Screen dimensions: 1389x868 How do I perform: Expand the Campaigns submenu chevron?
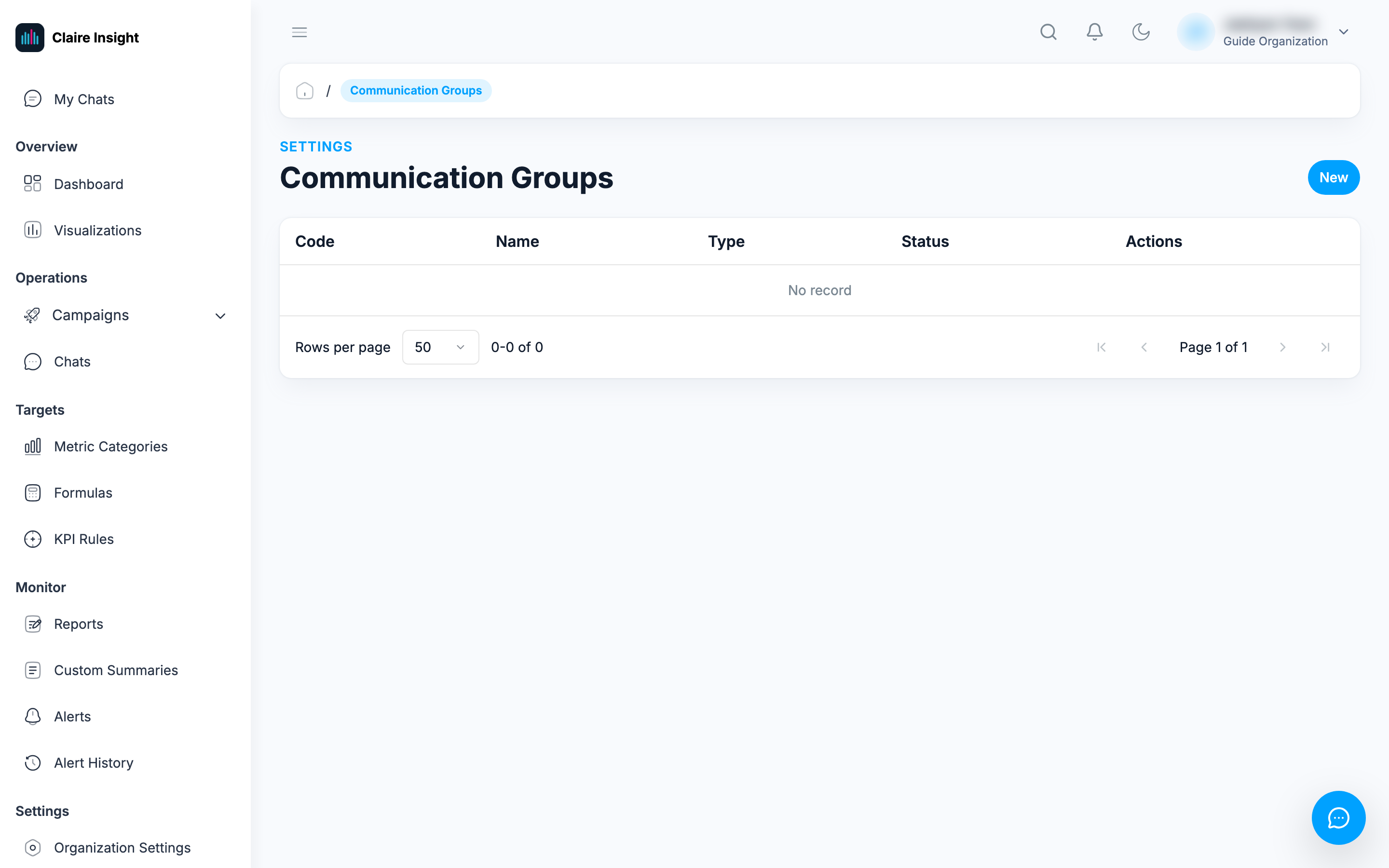pos(220,316)
